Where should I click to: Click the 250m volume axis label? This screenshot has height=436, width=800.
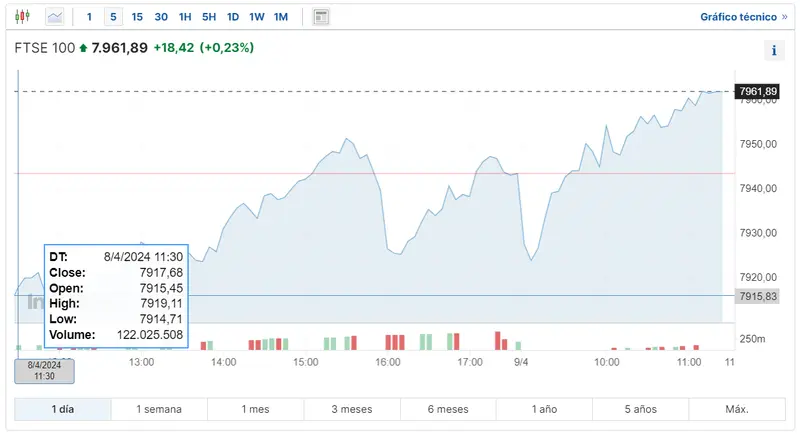click(752, 339)
